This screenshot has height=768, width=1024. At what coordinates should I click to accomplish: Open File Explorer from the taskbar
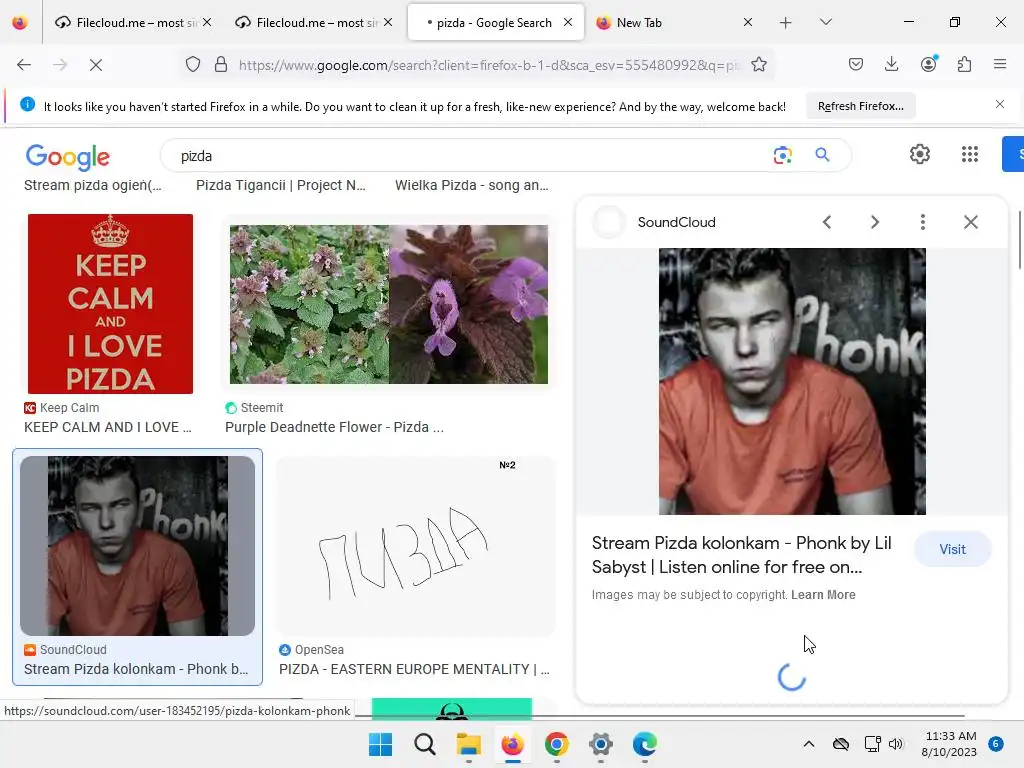[469, 744]
